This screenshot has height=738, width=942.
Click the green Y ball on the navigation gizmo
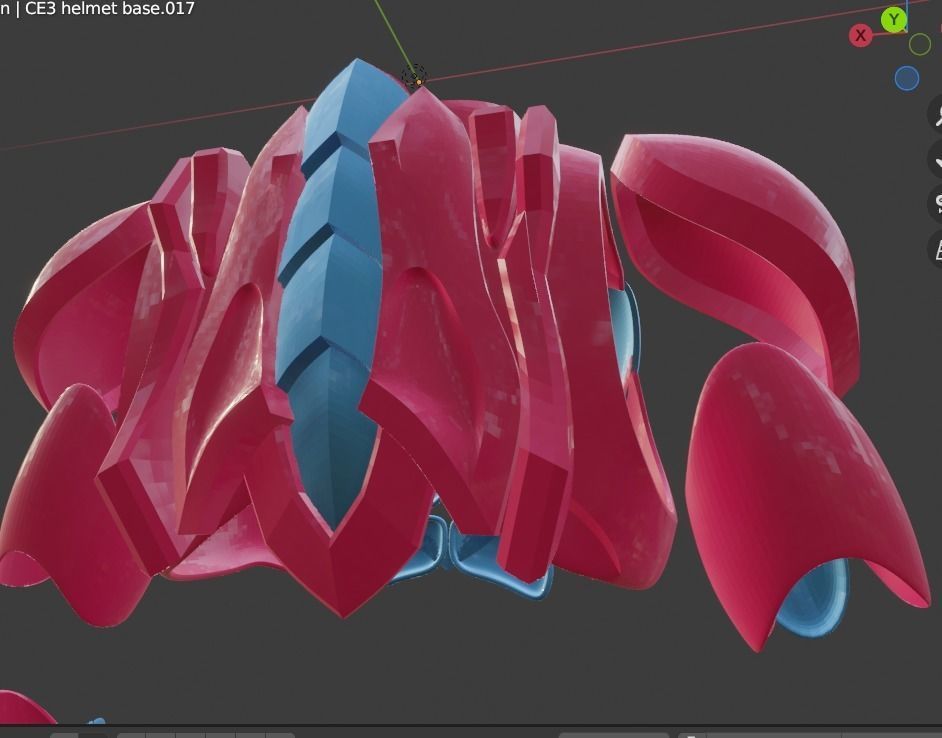pyautogui.click(x=892, y=18)
